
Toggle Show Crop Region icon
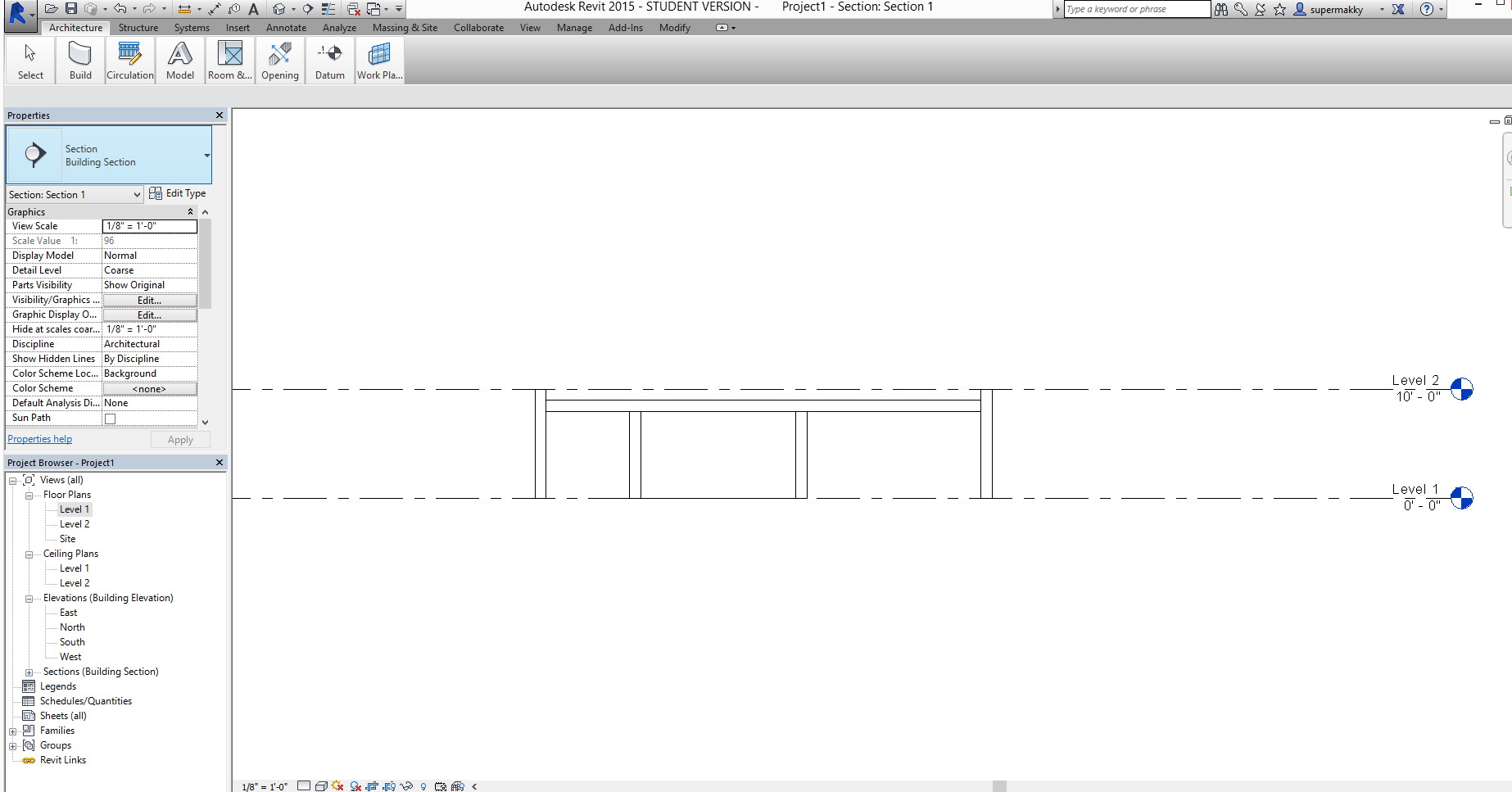389,786
